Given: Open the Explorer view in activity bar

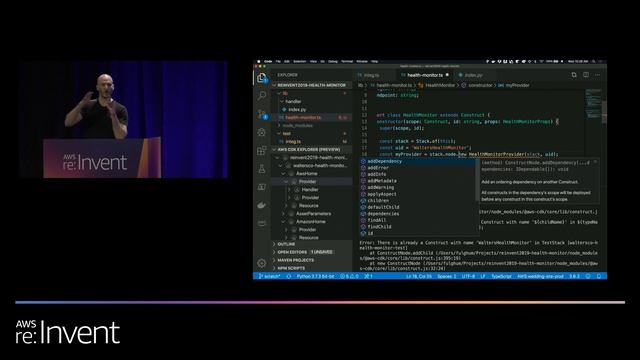Looking at the screenshot, I should click(x=262, y=78).
